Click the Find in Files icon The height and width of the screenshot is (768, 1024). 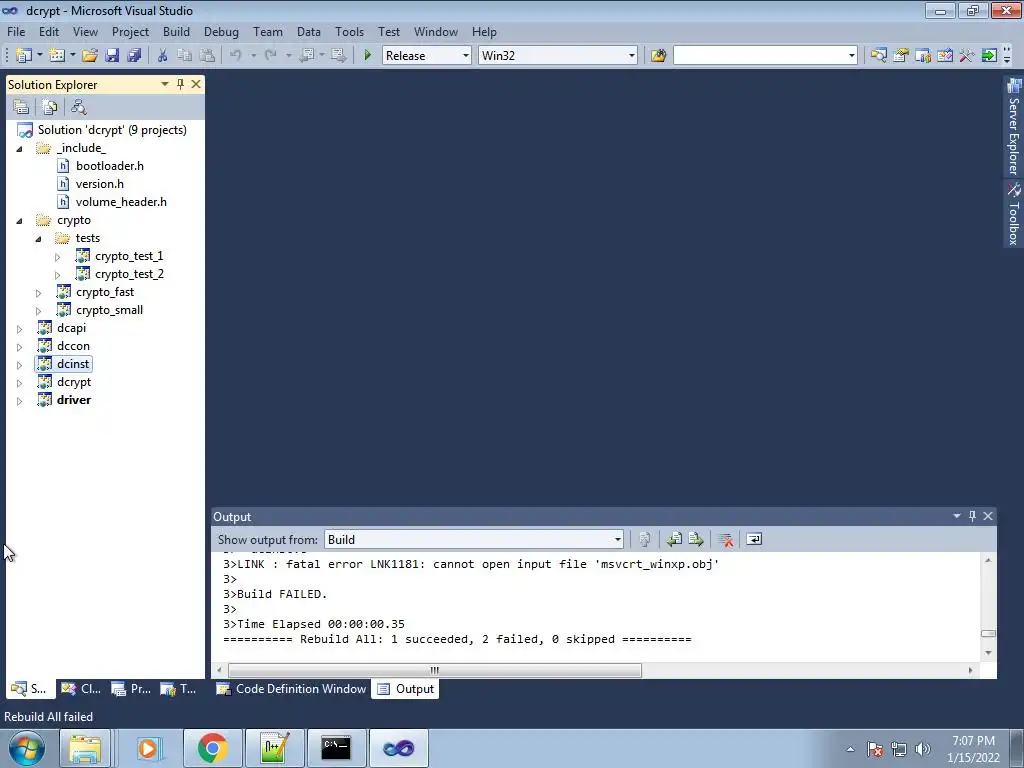658,56
